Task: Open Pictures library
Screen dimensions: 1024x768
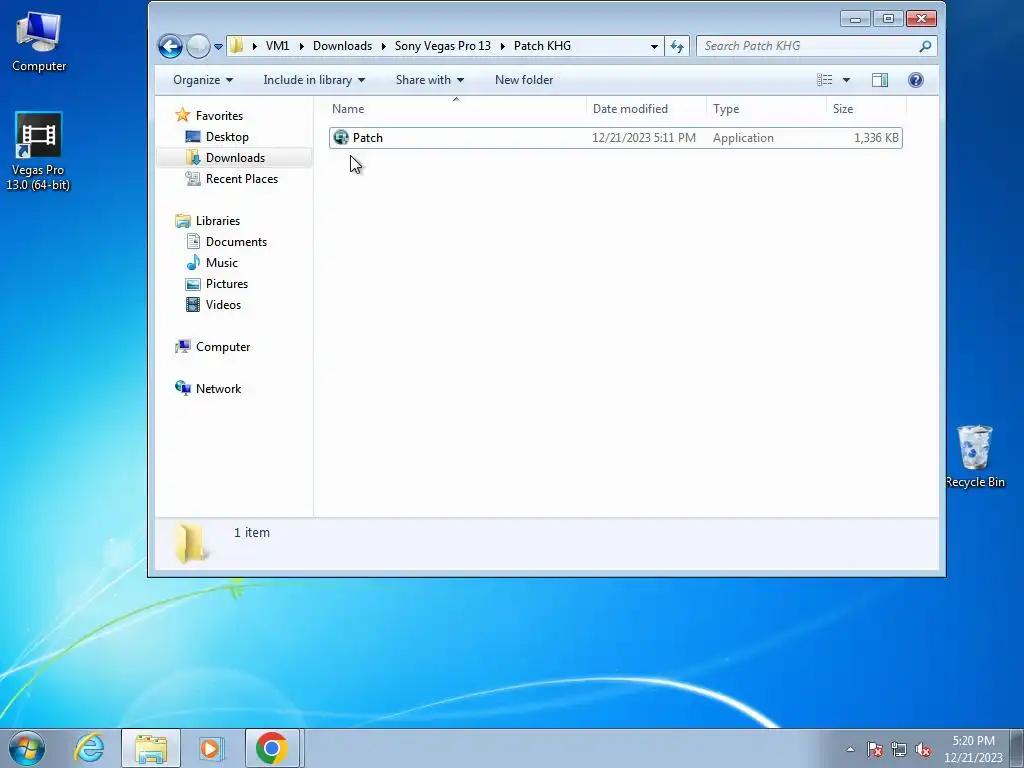Action: point(227,283)
